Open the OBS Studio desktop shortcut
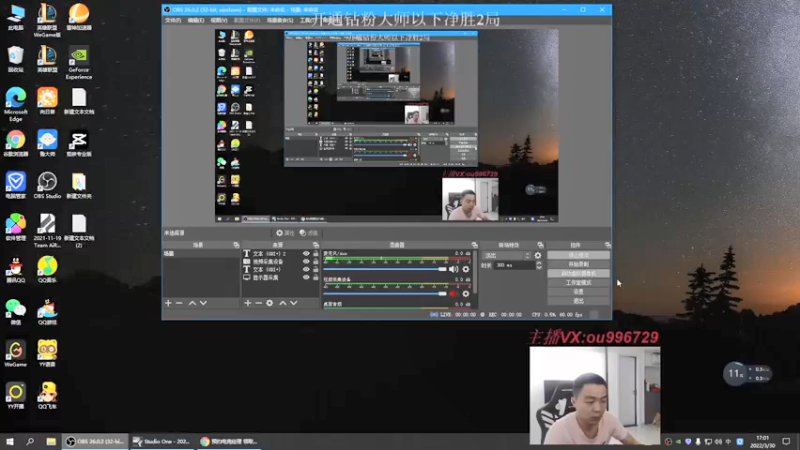 47,186
